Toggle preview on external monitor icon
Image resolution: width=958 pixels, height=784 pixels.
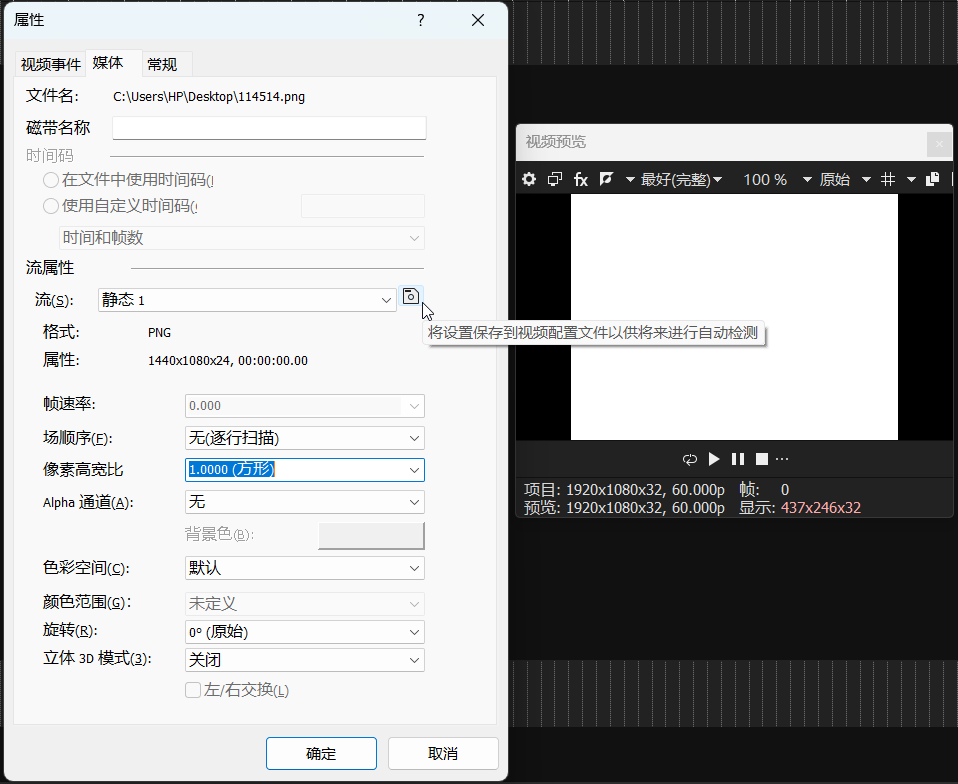click(555, 179)
